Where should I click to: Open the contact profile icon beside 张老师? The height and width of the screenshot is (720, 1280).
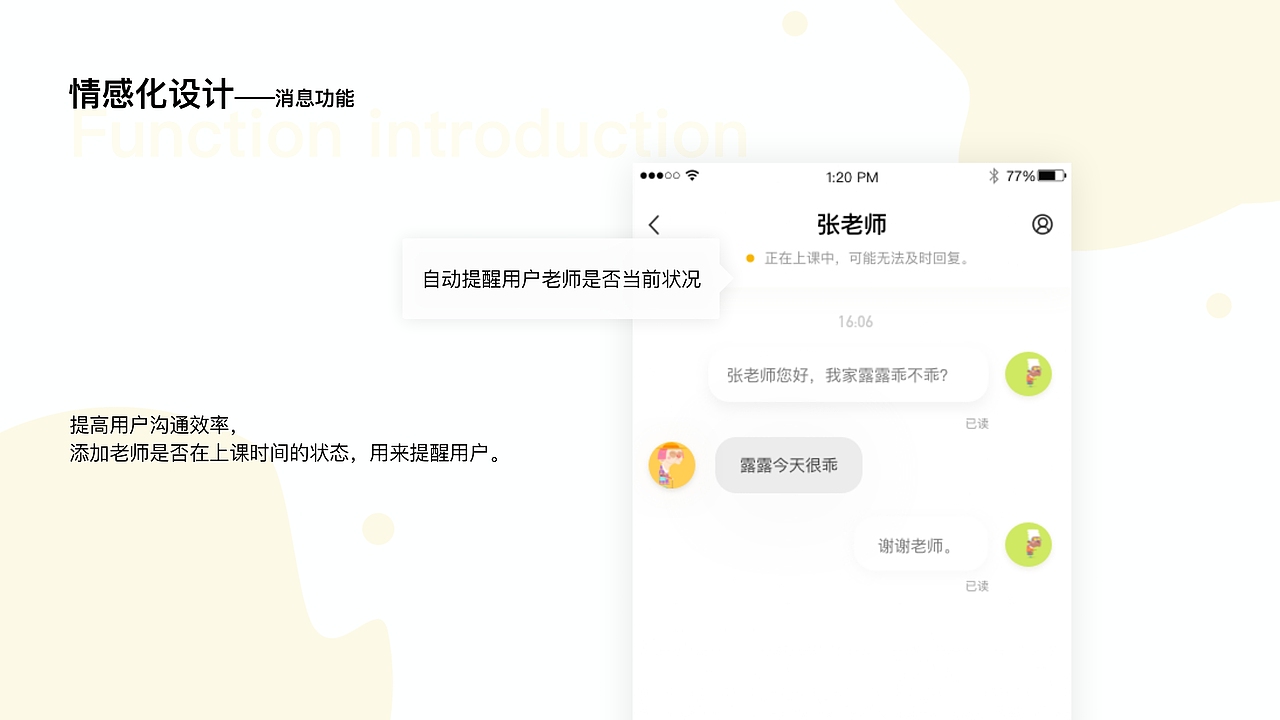click(x=1042, y=225)
